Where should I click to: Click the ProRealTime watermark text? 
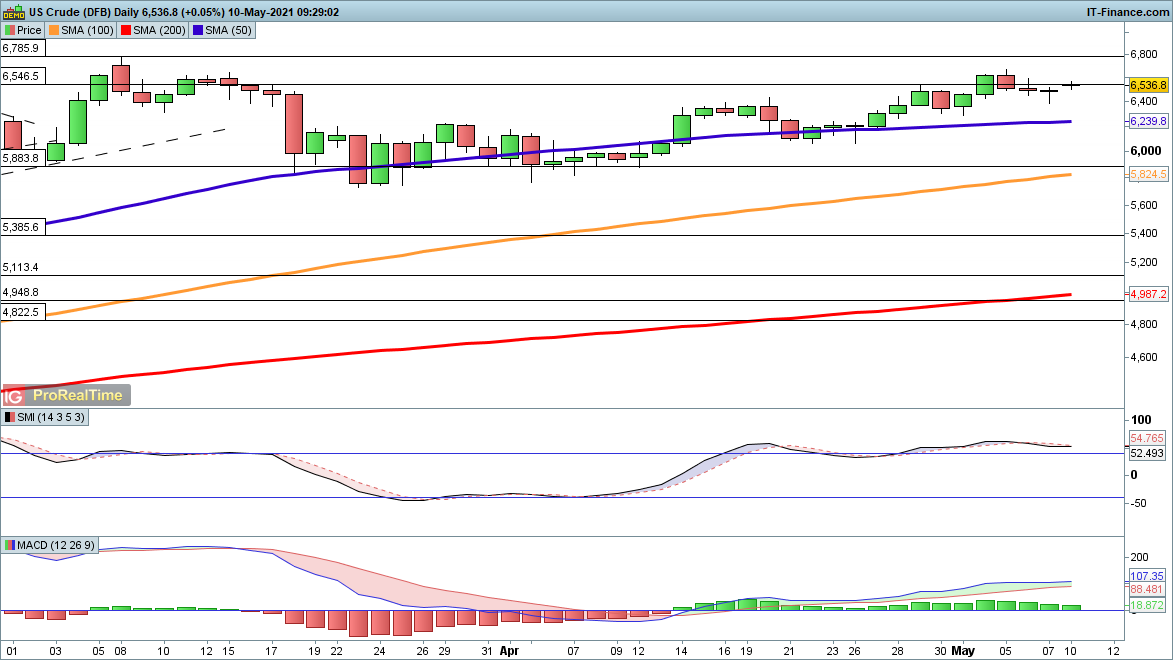[75, 395]
